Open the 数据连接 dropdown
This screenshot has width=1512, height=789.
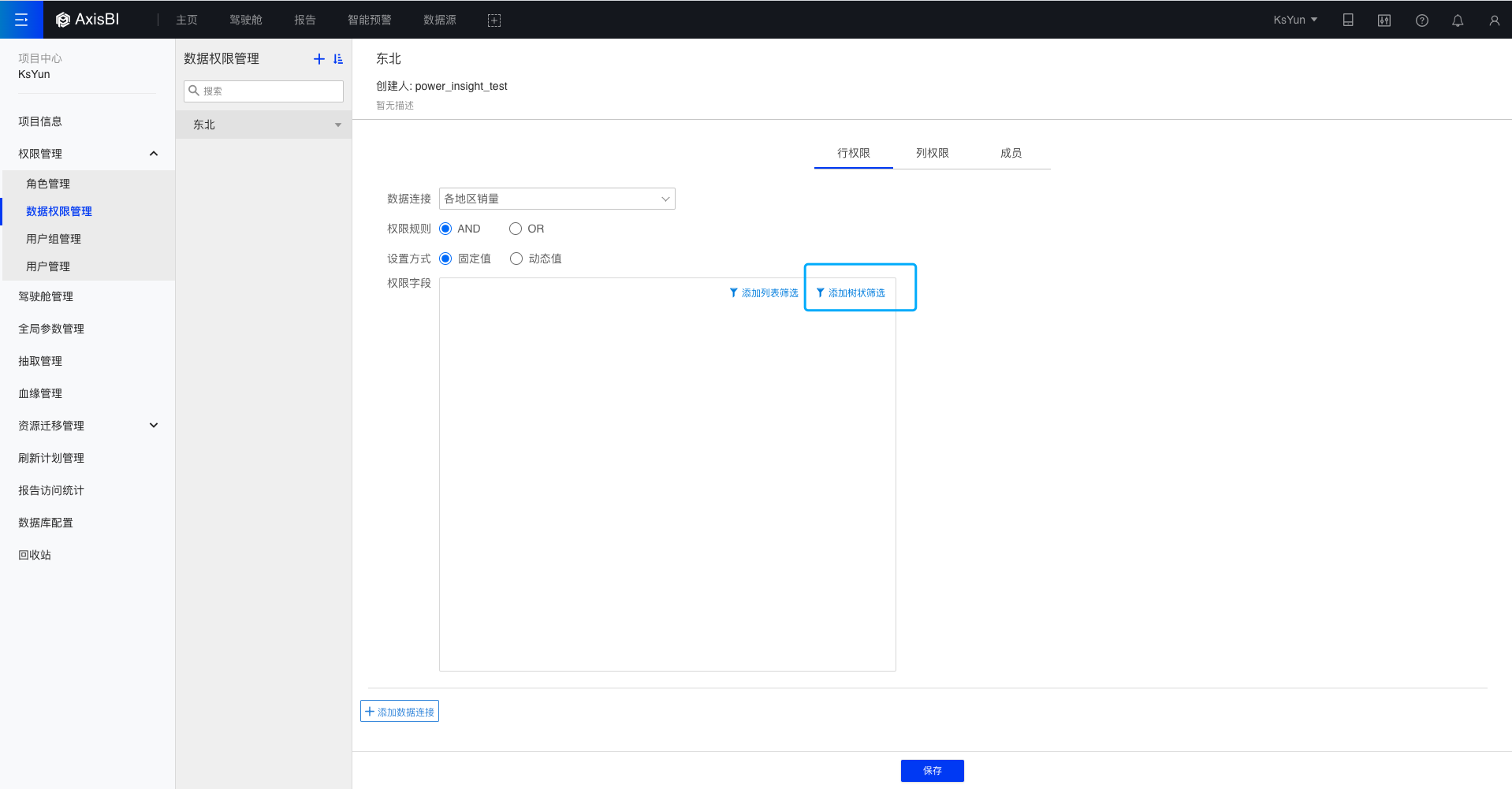[557, 199]
